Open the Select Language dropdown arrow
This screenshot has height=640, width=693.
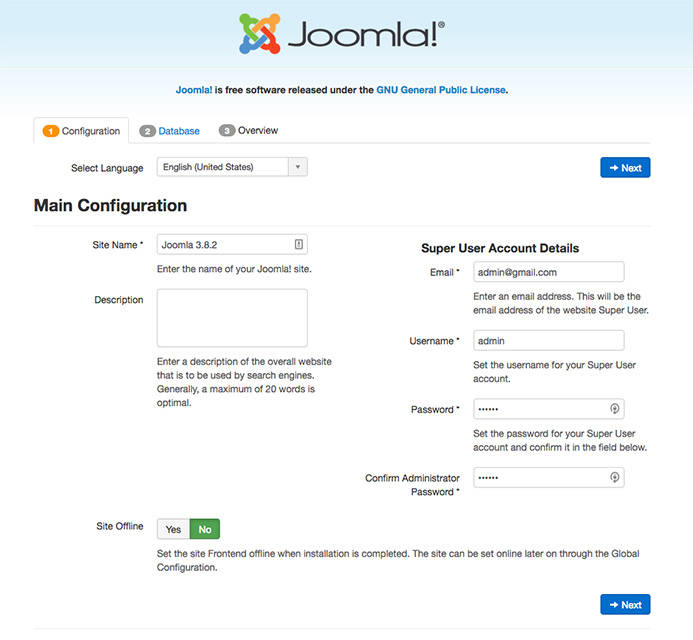click(297, 167)
